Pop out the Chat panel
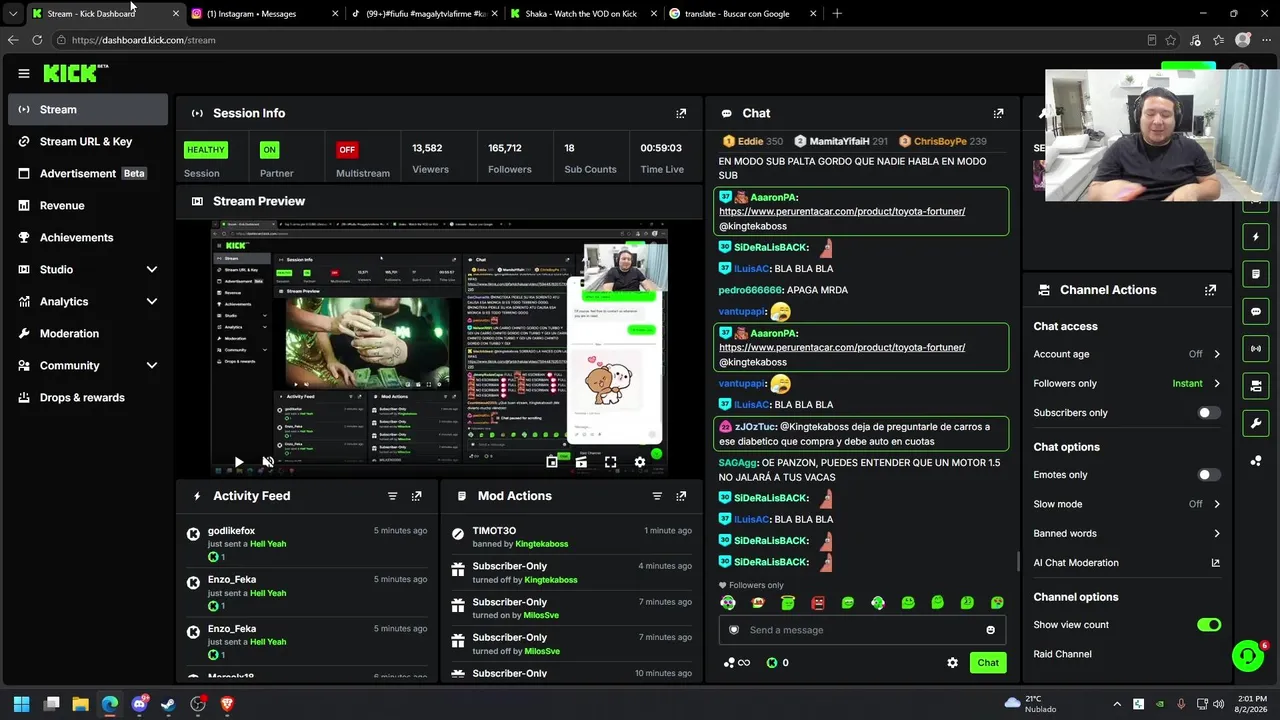 [x=998, y=113]
